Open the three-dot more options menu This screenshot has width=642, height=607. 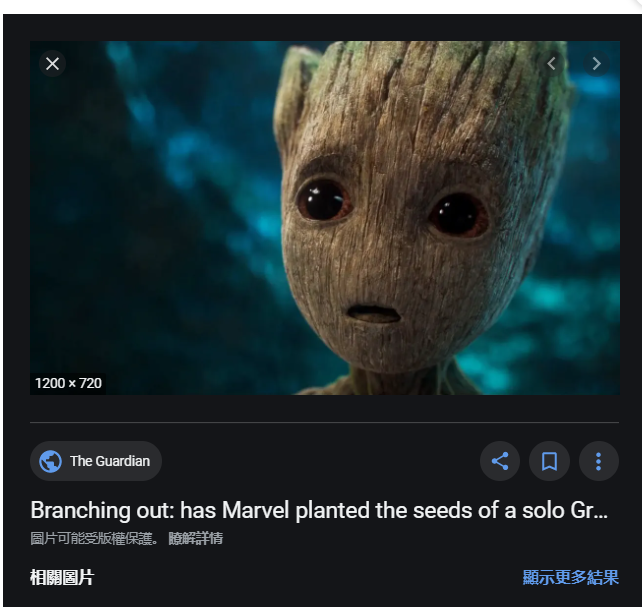(x=599, y=461)
